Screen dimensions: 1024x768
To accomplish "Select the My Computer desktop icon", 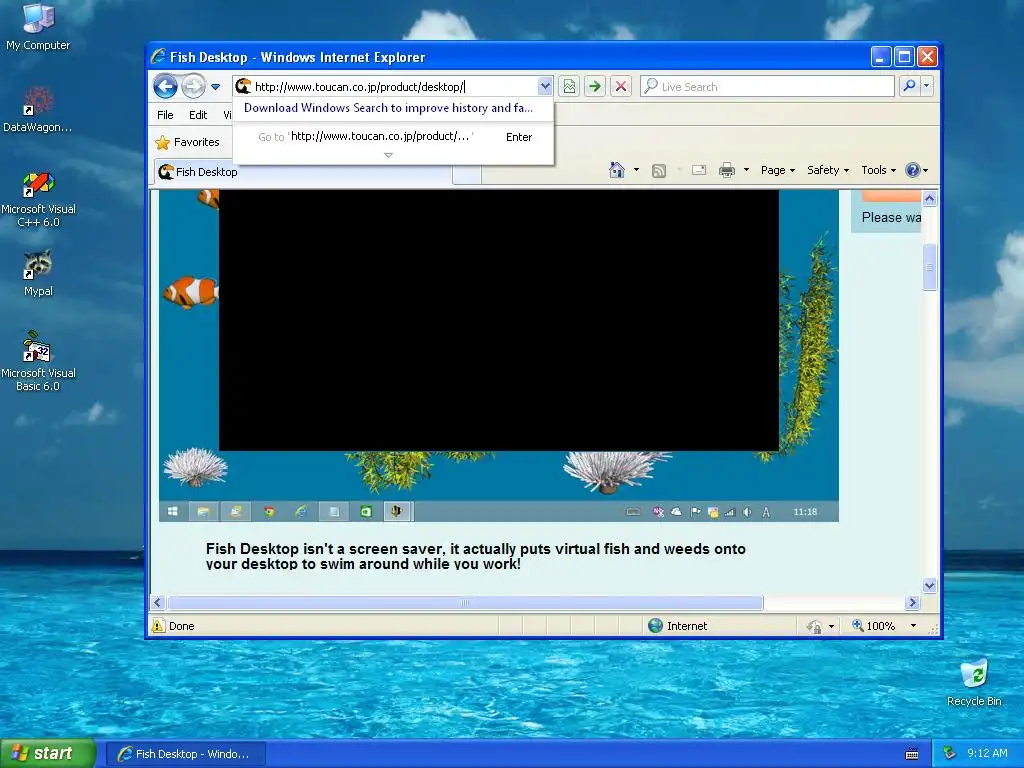I will (x=38, y=27).
